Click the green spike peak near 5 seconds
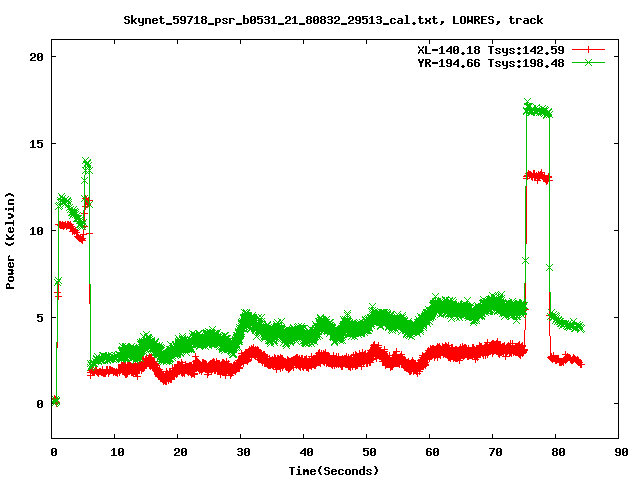The height and width of the screenshot is (480, 640). tap(87, 163)
